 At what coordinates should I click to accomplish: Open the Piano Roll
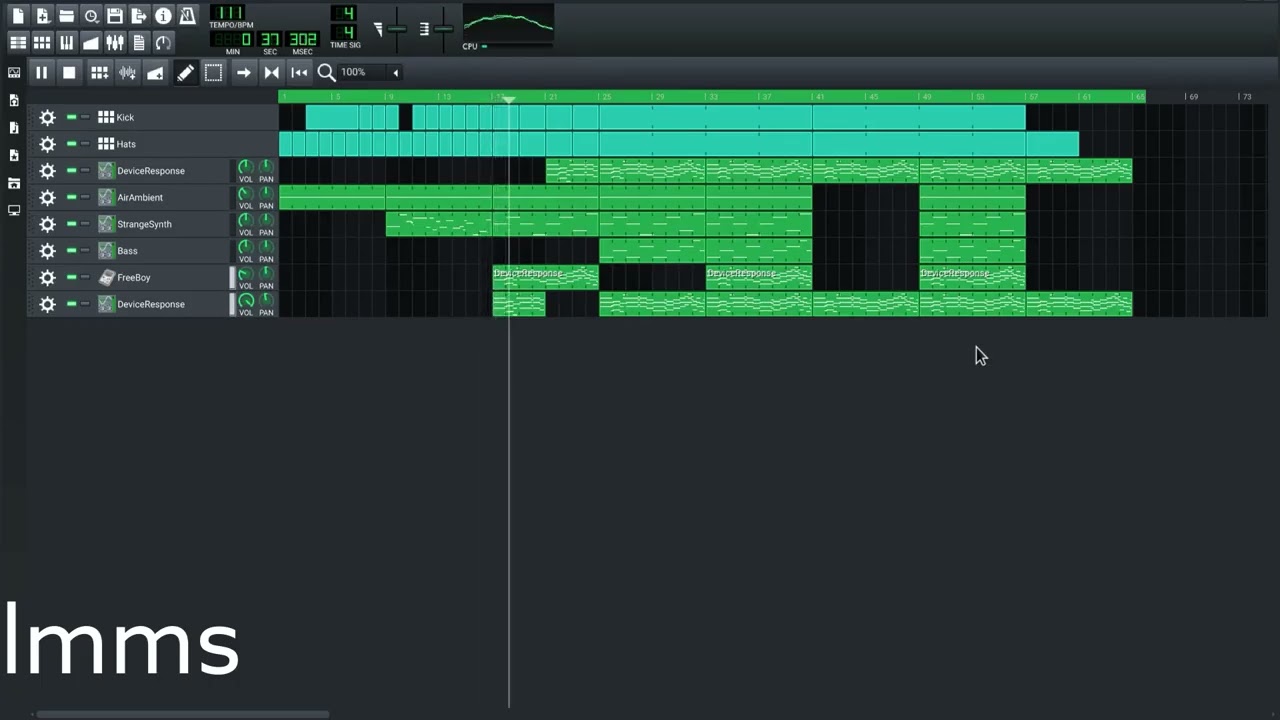pyautogui.click(x=66, y=42)
